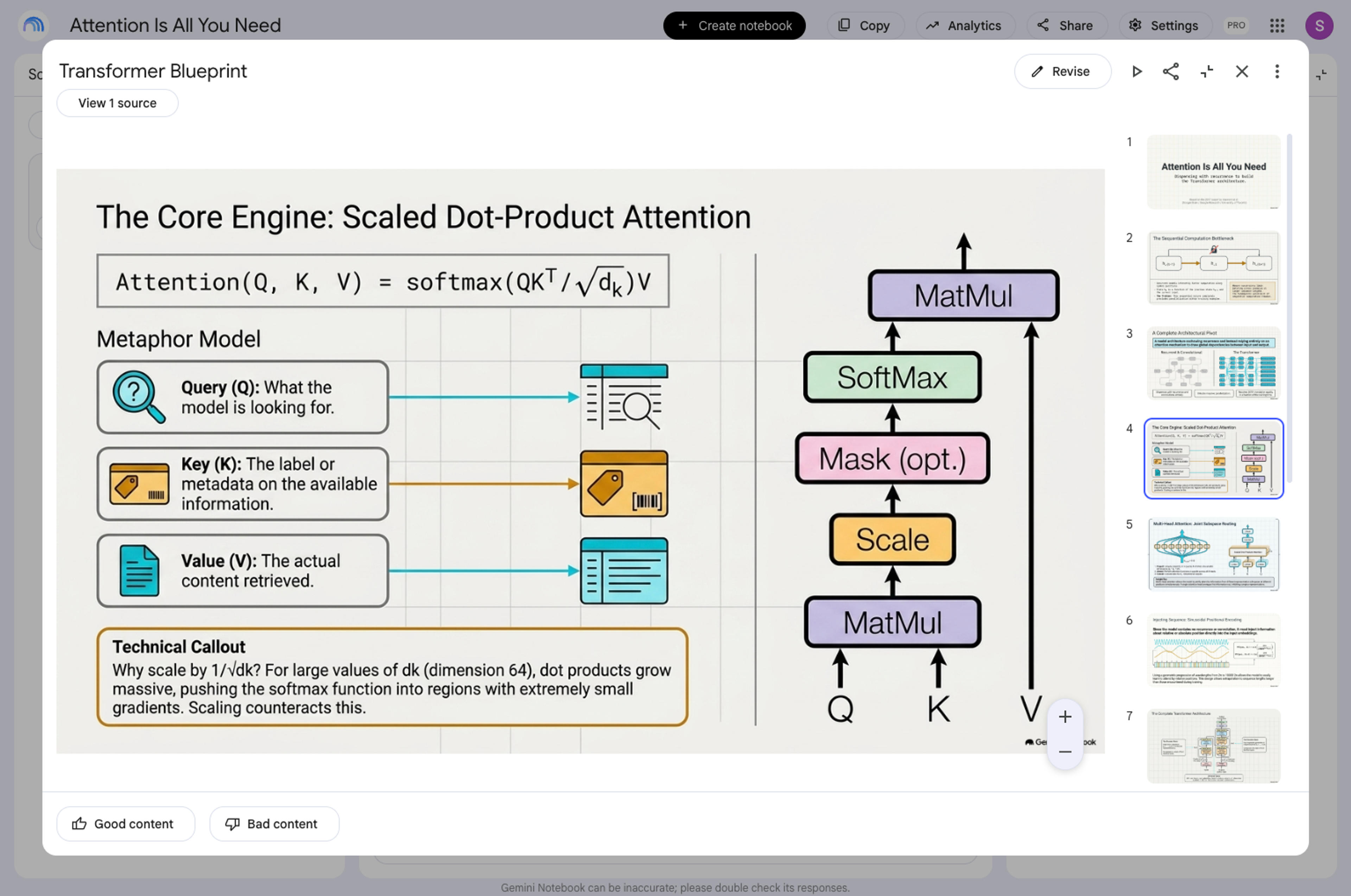Select slide 2 thumbnail Sequential Computation Bottleneck

click(x=1213, y=268)
